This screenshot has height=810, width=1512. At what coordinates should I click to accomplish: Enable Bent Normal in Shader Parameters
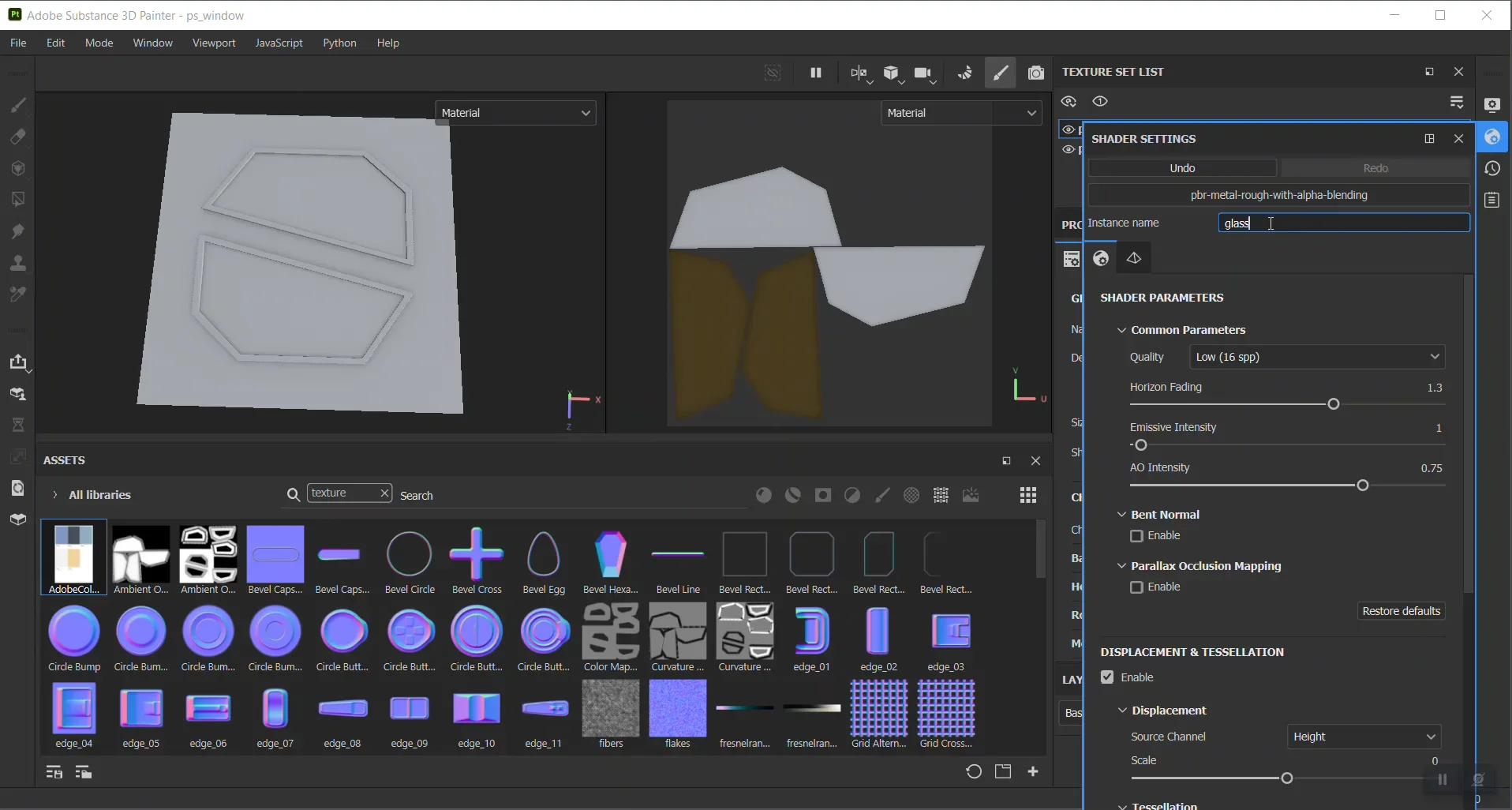pos(1136,536)
